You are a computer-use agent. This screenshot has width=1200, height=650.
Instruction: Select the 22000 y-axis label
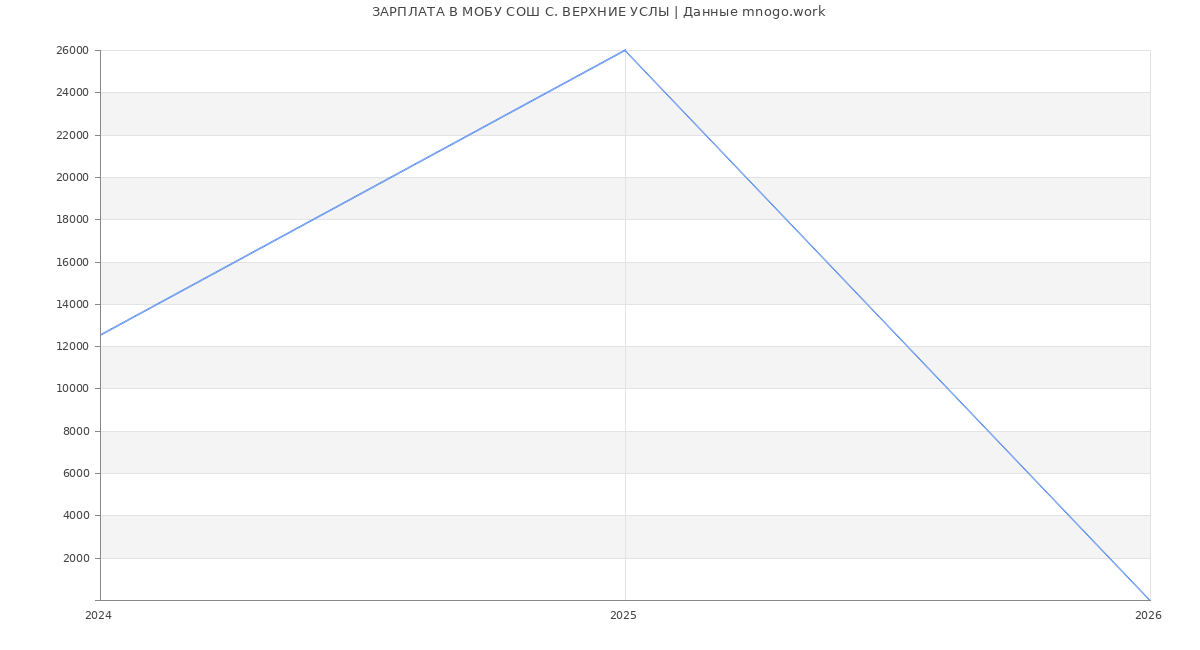pos(72,135)
